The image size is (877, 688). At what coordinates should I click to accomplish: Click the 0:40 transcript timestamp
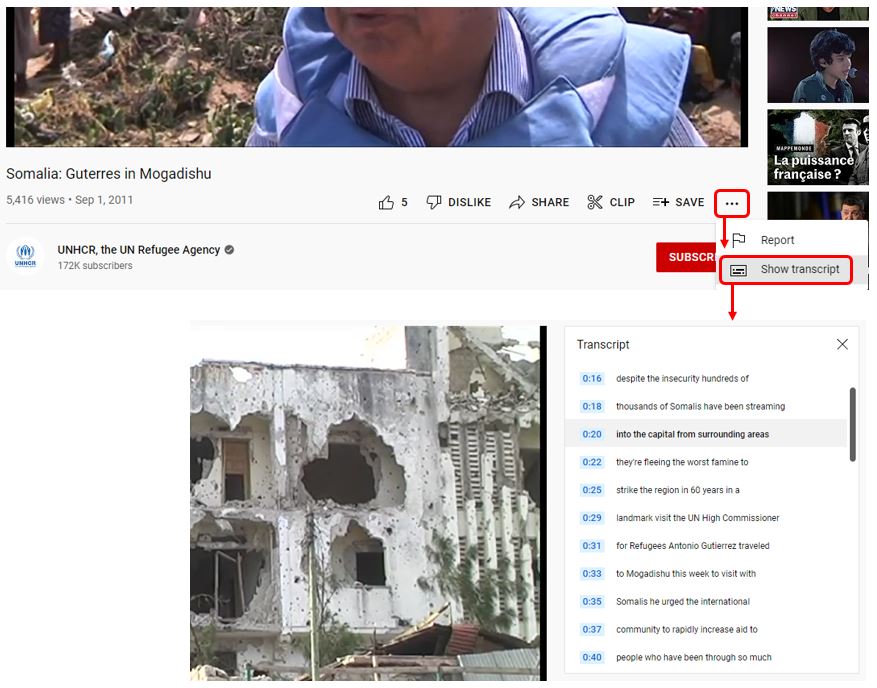point(592,658)
